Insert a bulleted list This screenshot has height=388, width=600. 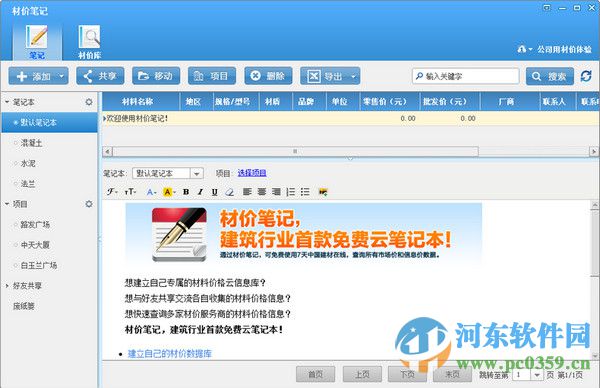[x=305, y=191]
